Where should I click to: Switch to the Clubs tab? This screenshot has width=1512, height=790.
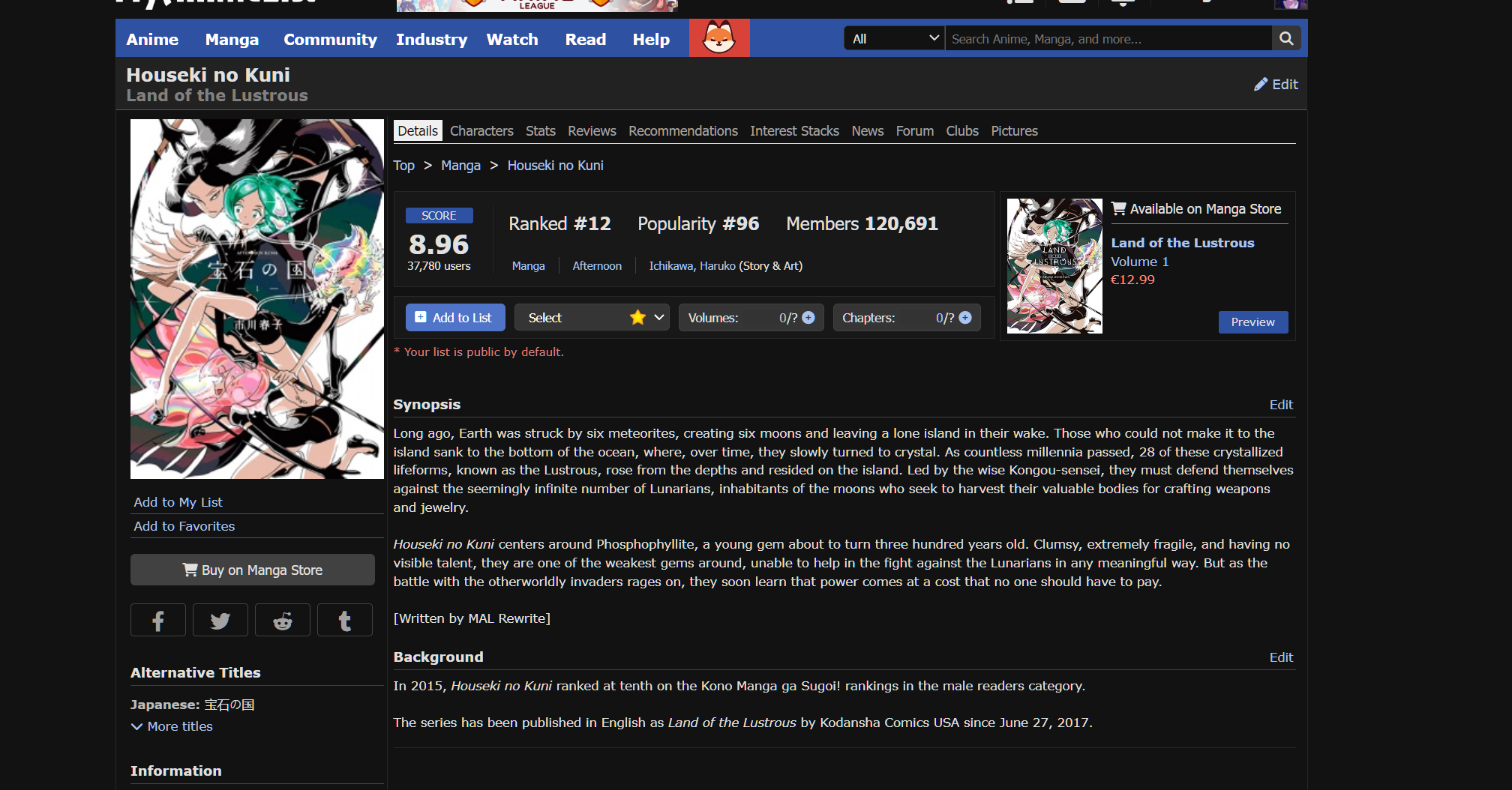962,131
